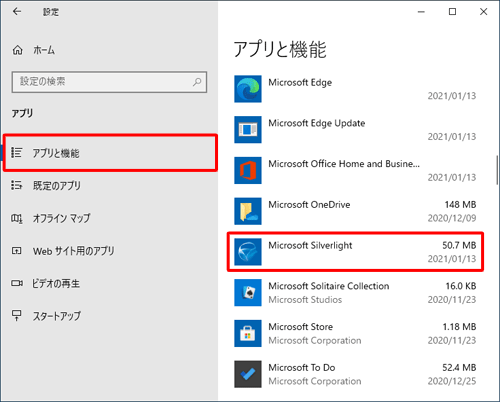Viewport: 500px width, 402px height.
Task: Select the Microsoft Edge entry name
Action: pos(300,82)
